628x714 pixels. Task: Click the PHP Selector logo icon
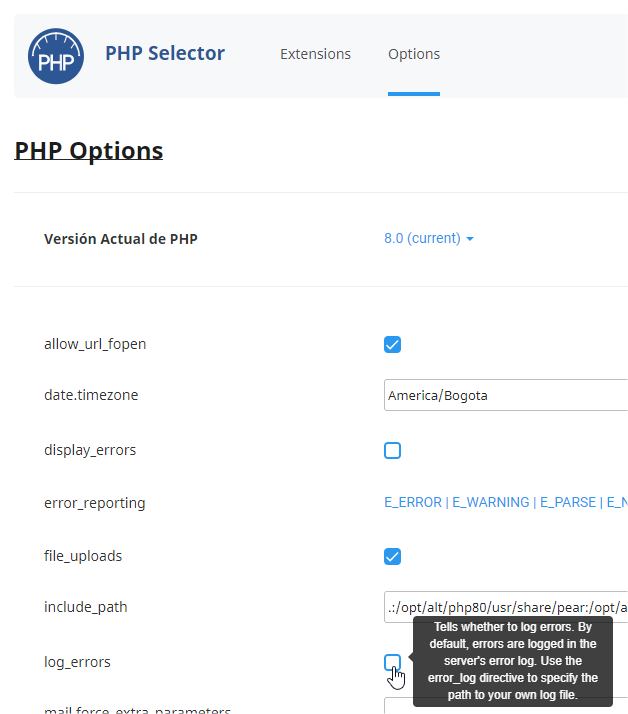[x=56, y=56]
